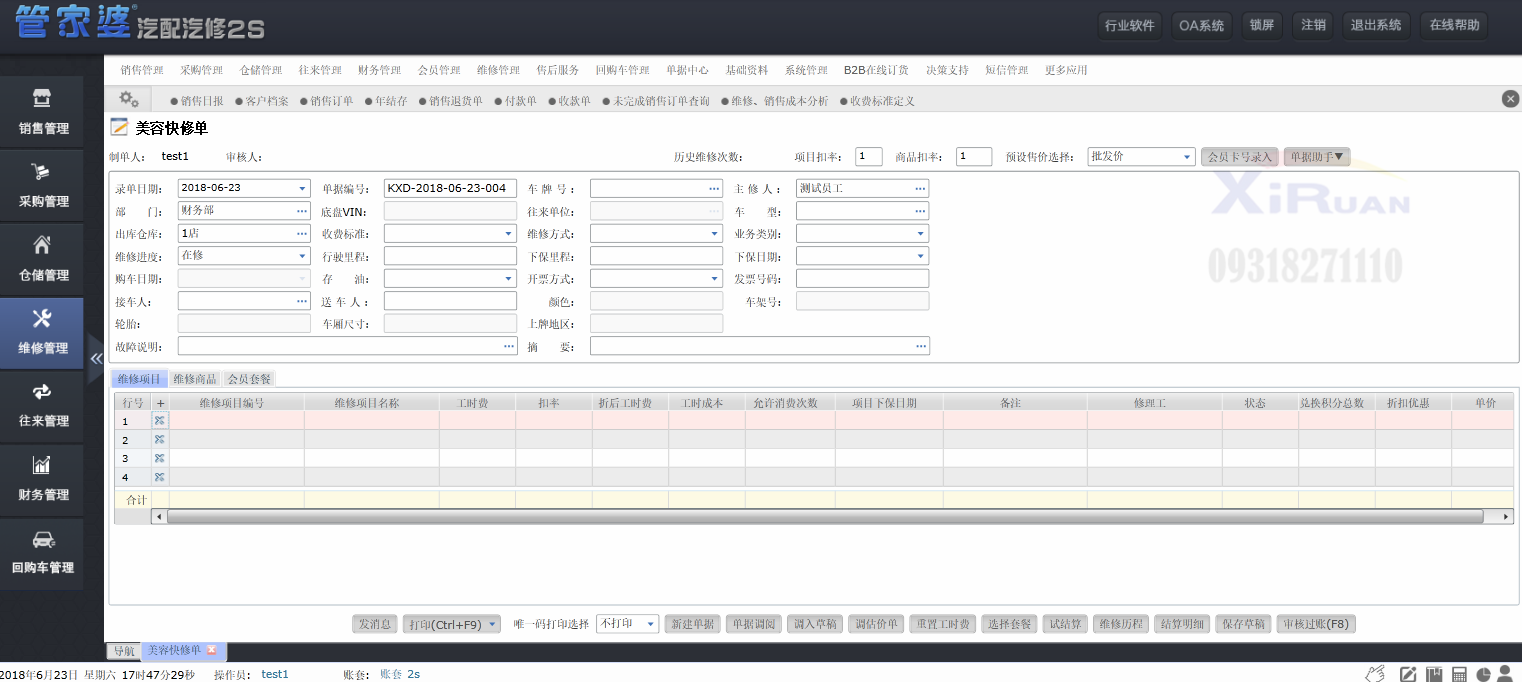Add row with plus in grid header

[x=160, y=403]
